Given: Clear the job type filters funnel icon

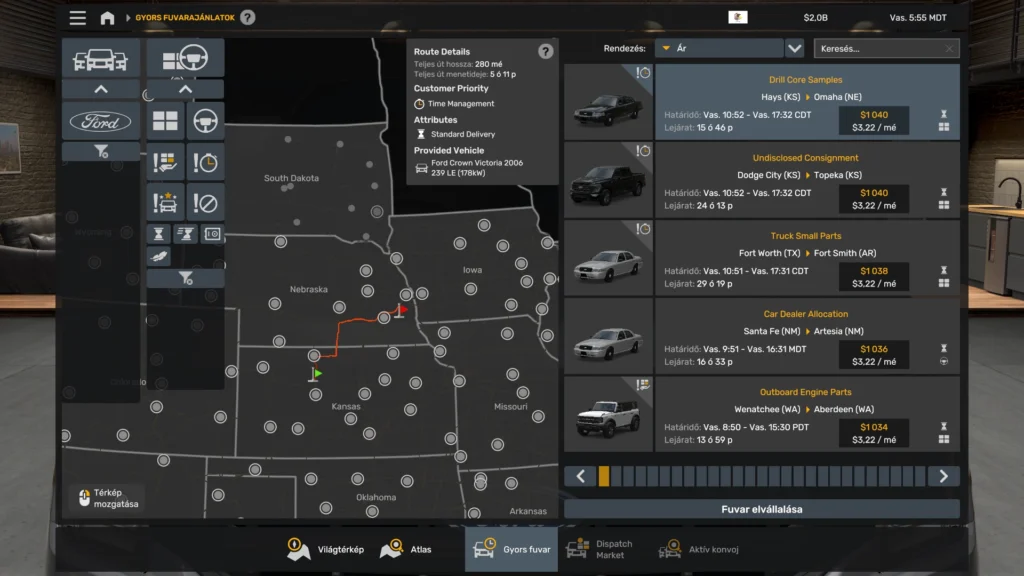Looking at the screenshot, I should tap(185, 279).
